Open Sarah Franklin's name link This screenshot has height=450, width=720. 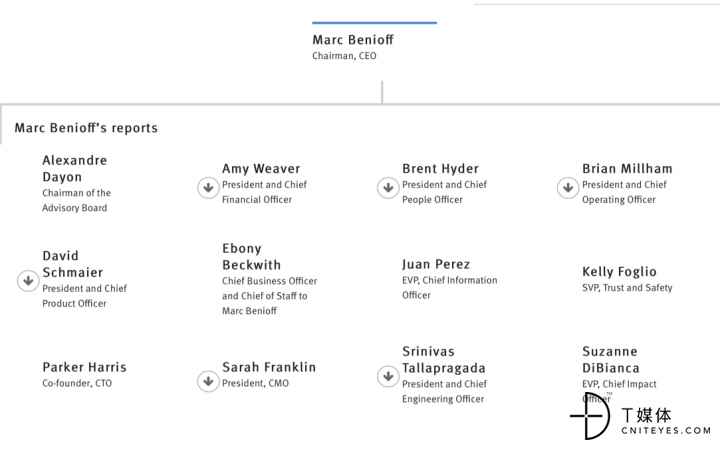click(269, 367)
